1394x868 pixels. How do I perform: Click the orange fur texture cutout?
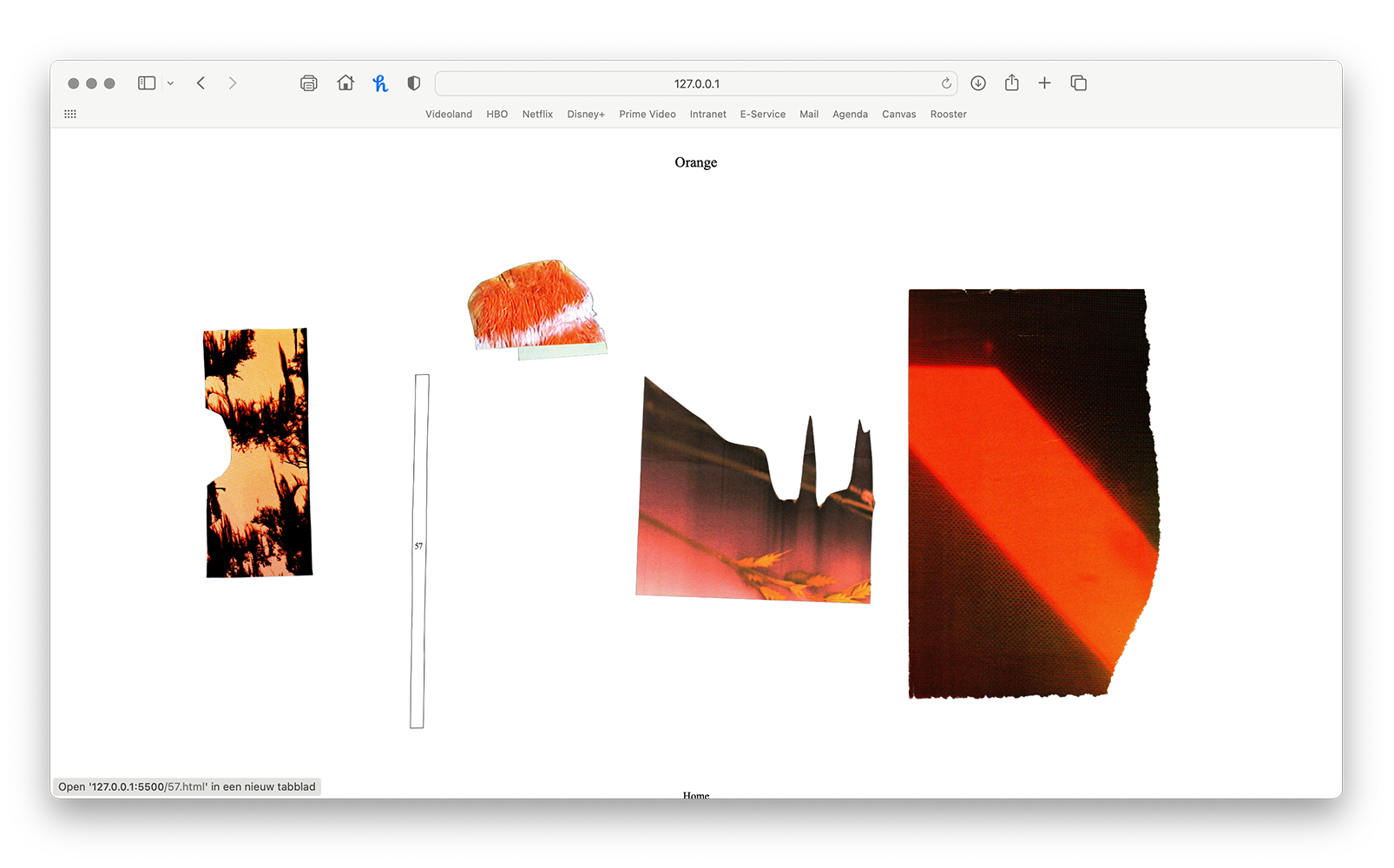pos(536,309)
